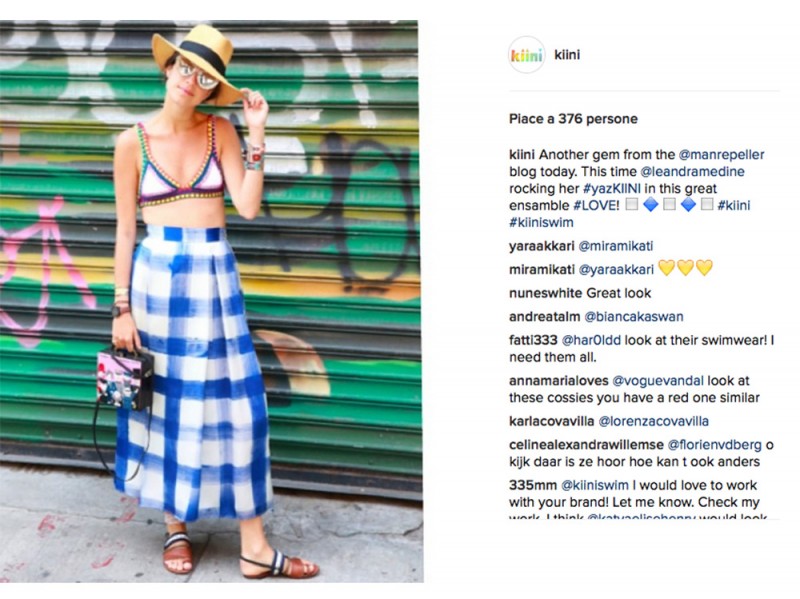Viewport: 800px width, 599px height.
Task: Open the @lorenzacovavilla mention
Action: (x=654, y=421)
